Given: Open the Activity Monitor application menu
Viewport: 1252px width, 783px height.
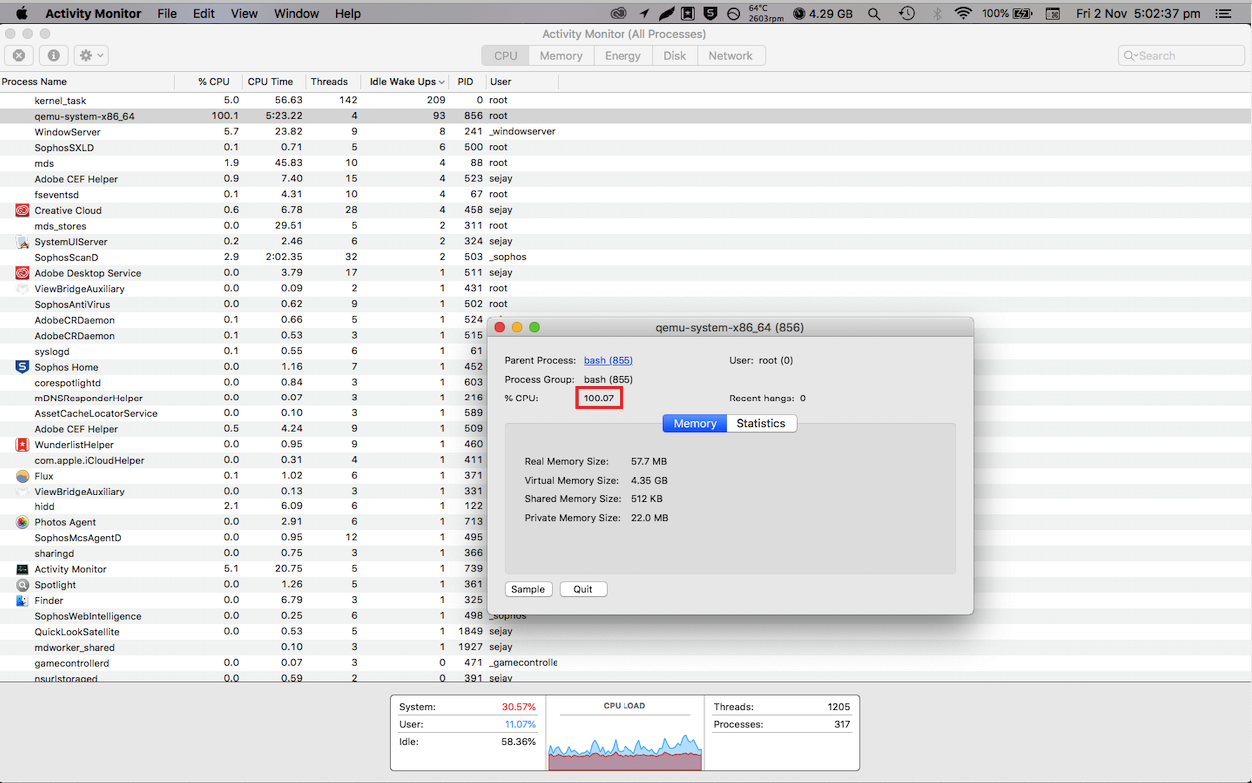Looking at the screenshot, I should (x=93, y=14).
